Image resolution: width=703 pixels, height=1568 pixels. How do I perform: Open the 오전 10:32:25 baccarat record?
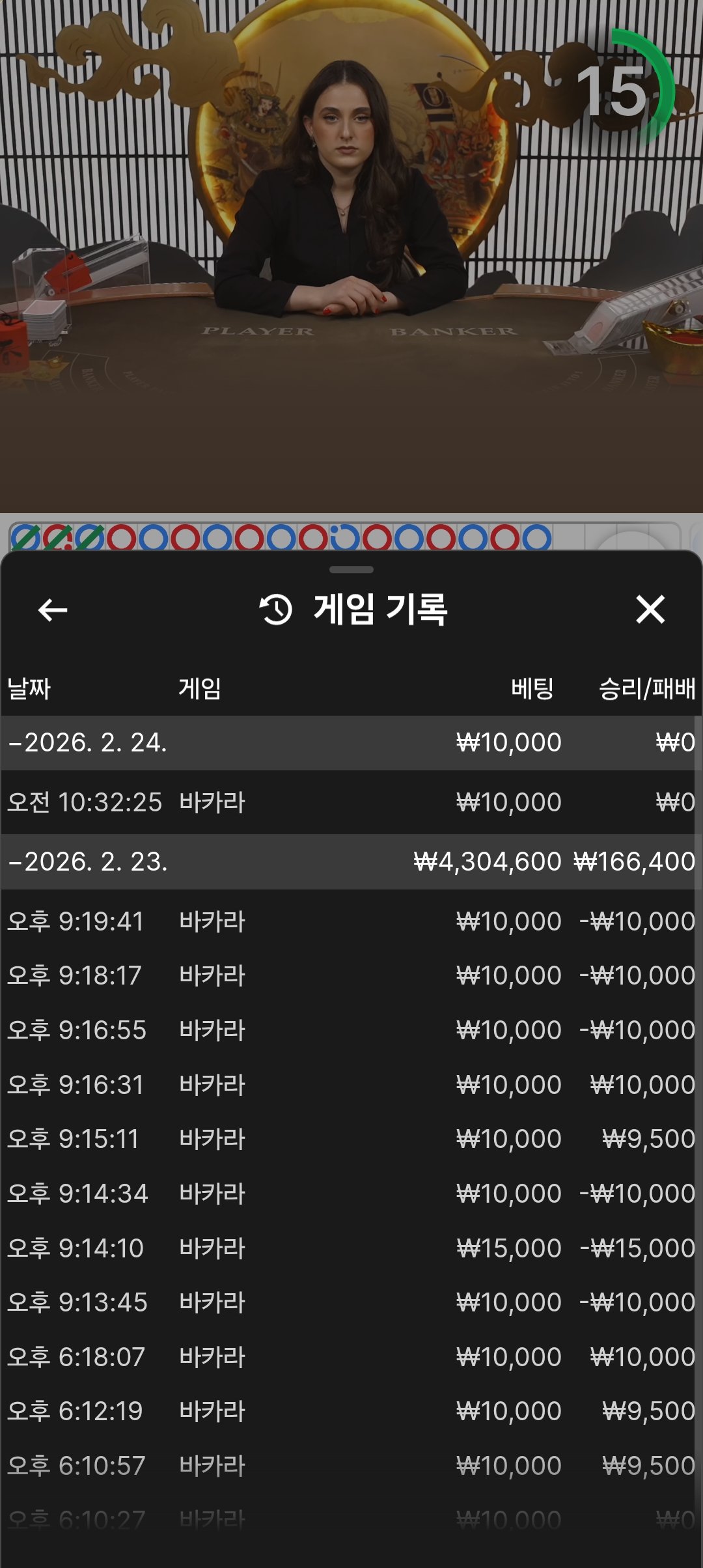[x=351, y=802]
